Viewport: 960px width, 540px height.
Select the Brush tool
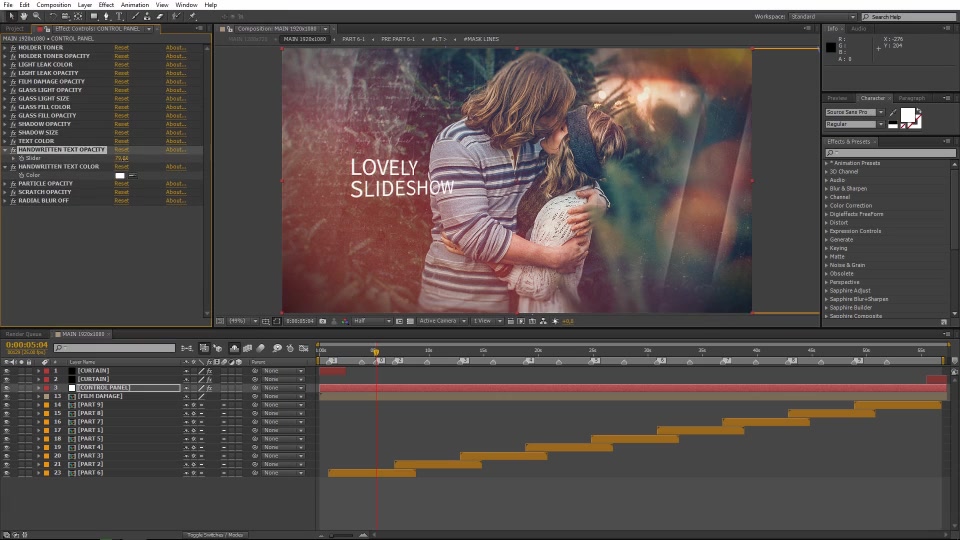click(x=135, y=17)
